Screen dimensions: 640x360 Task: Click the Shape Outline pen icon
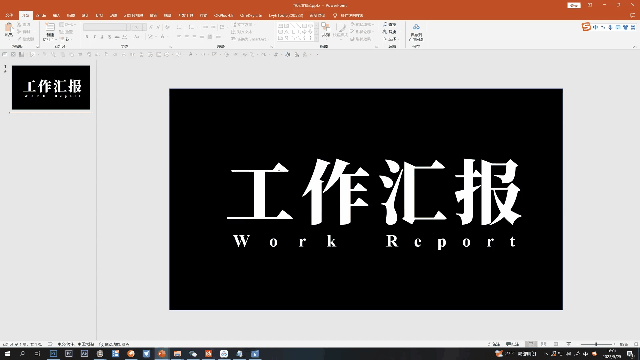click(353, 31)
